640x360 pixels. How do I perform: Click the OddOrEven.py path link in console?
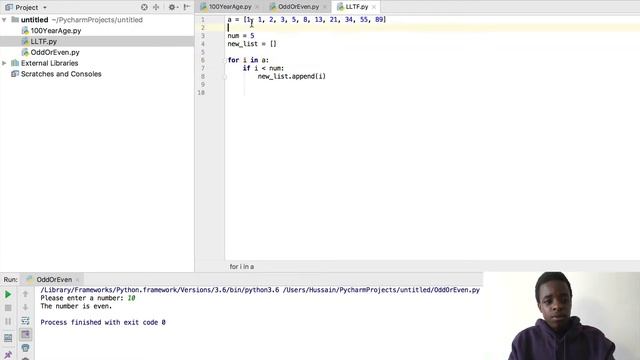click(381, 290)
